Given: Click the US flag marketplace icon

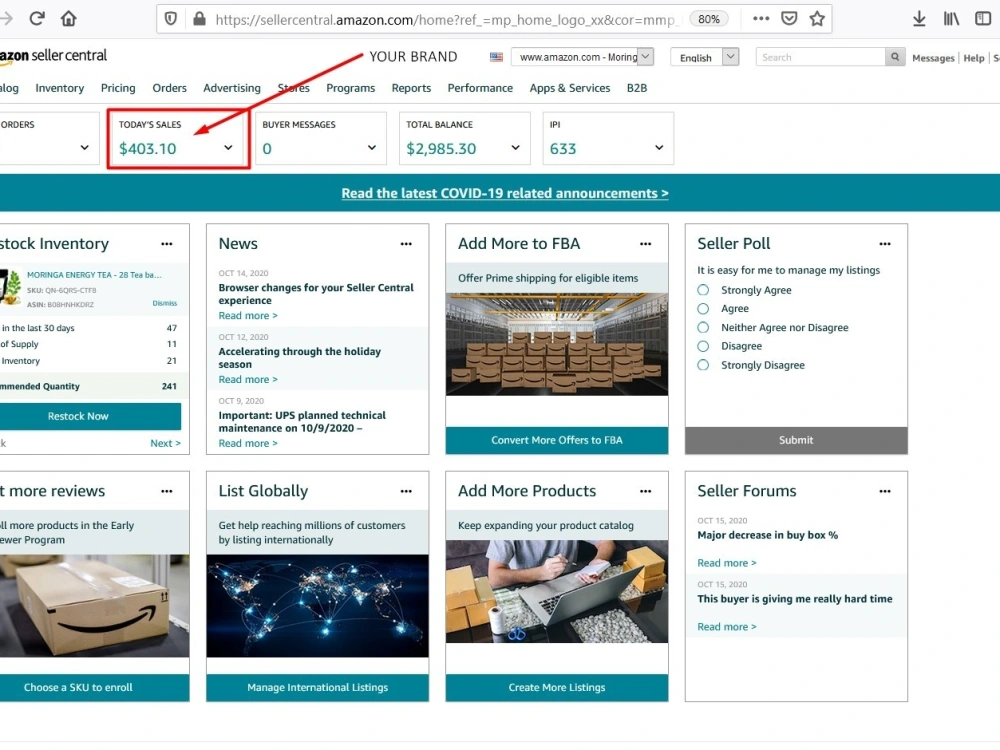Looking at the screenshot, I should (x=496, y=57).
